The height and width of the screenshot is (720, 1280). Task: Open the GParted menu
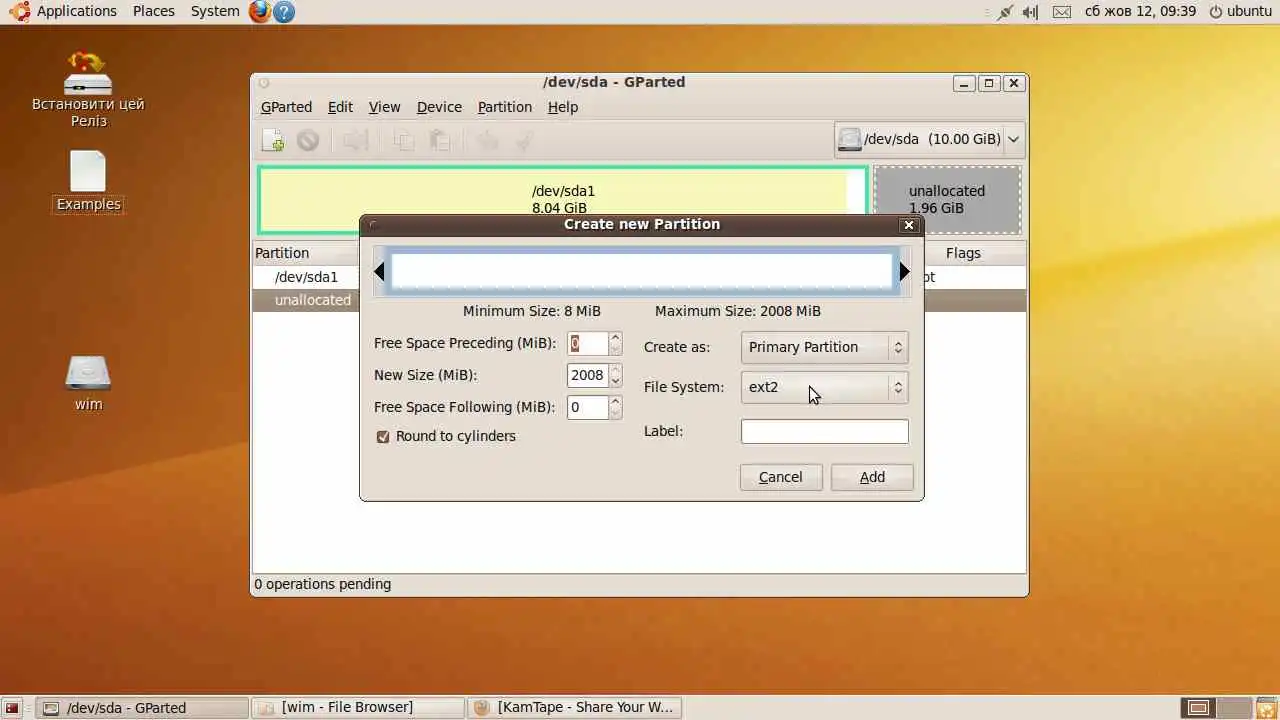(286, 107)
